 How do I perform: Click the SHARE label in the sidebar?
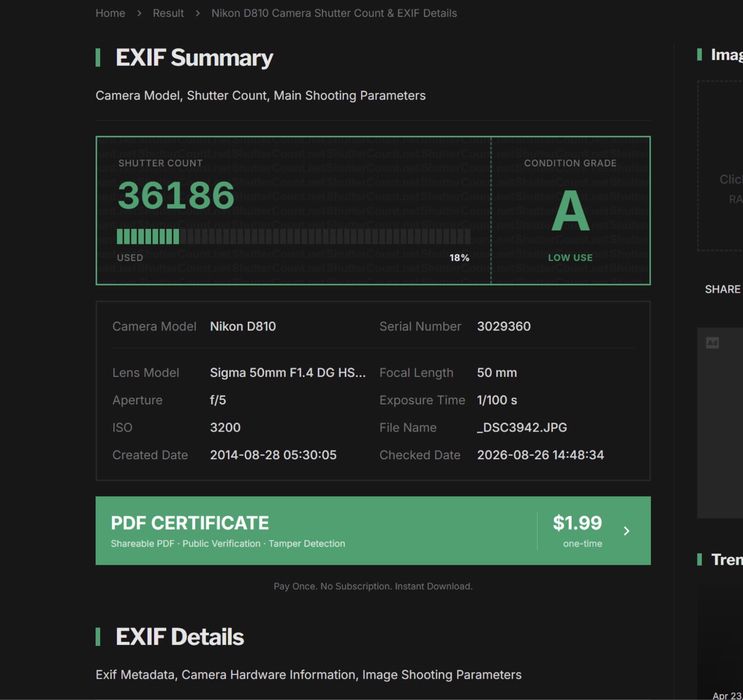722,289
